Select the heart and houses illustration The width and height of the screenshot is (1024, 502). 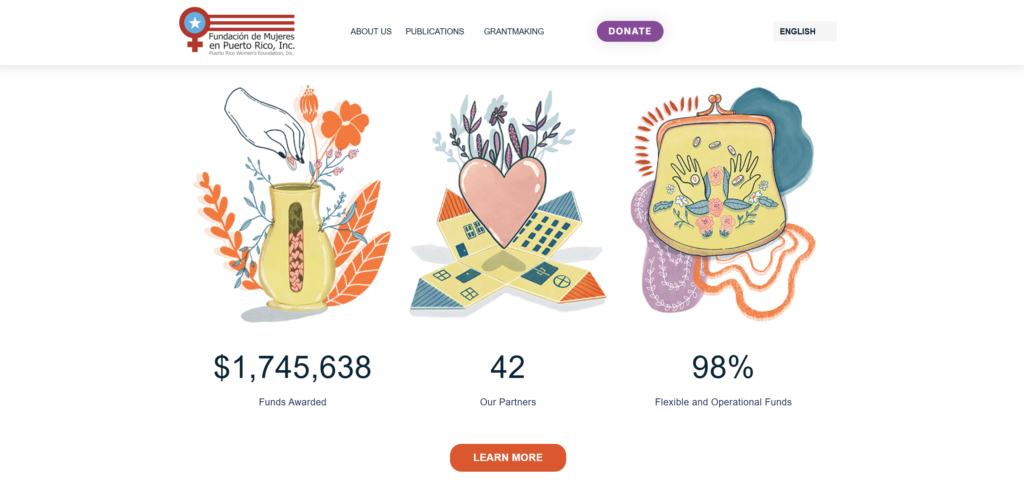[507, 204]
